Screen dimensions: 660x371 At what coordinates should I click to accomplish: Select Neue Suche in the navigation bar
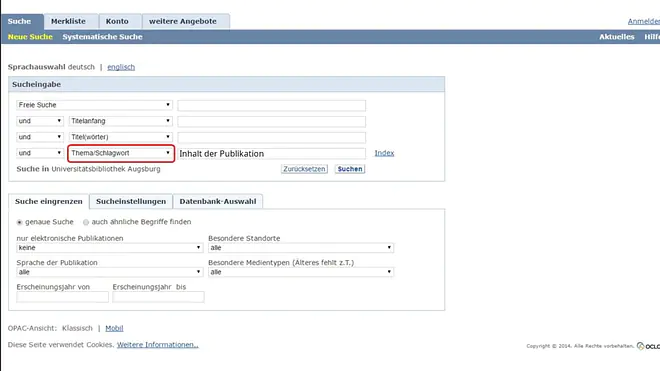coord(30,37)
